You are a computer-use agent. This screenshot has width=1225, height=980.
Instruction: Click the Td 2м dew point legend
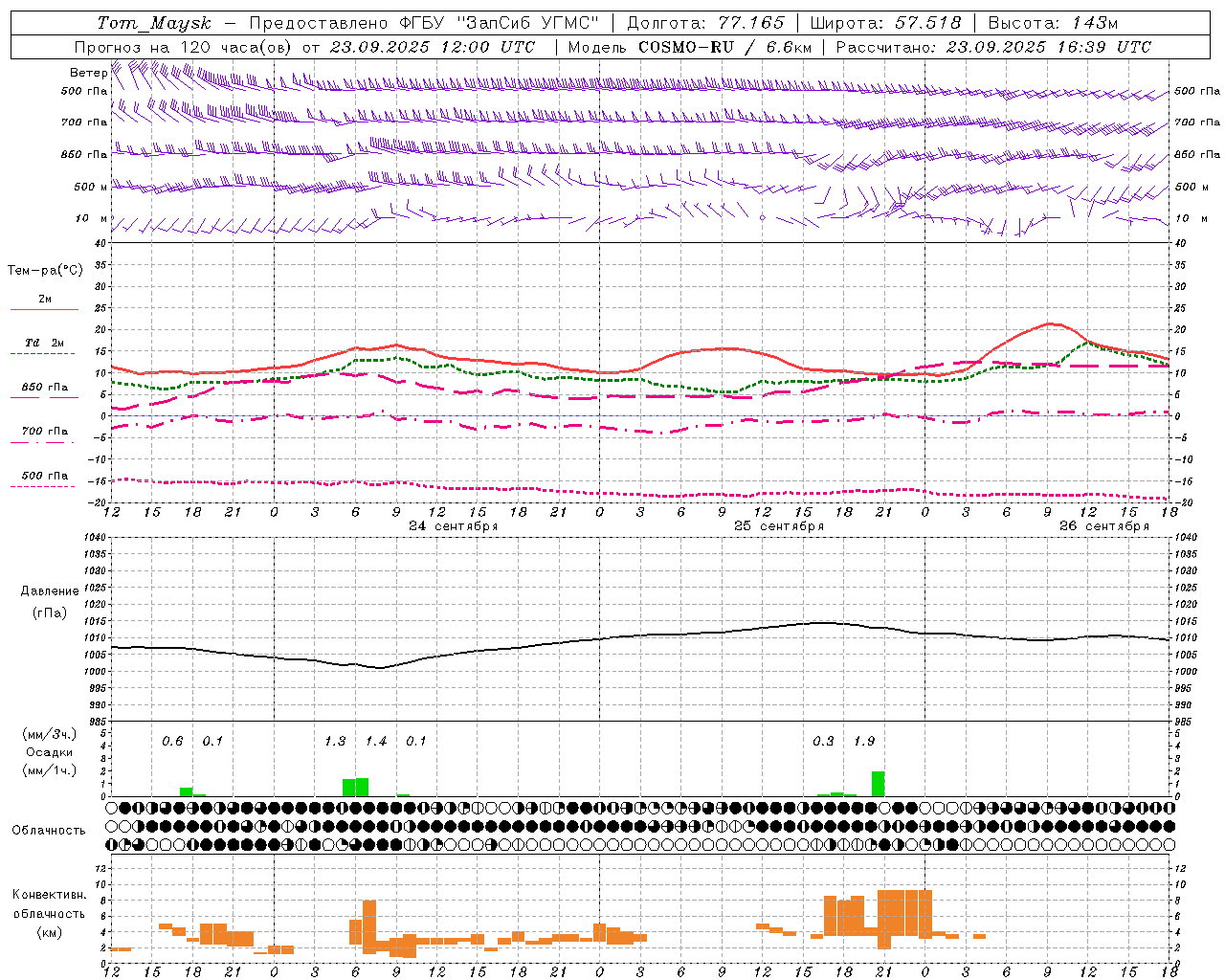44,343
